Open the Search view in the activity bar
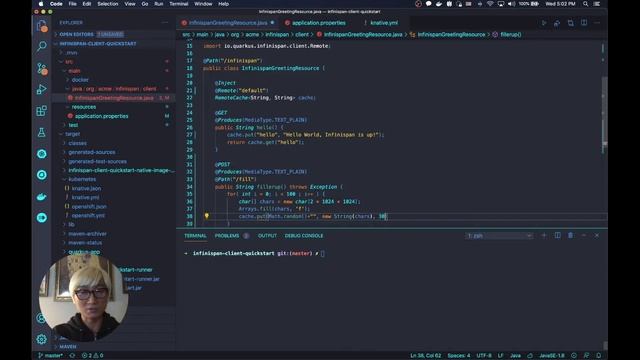640x360 pixels. (x=41, y=46)
